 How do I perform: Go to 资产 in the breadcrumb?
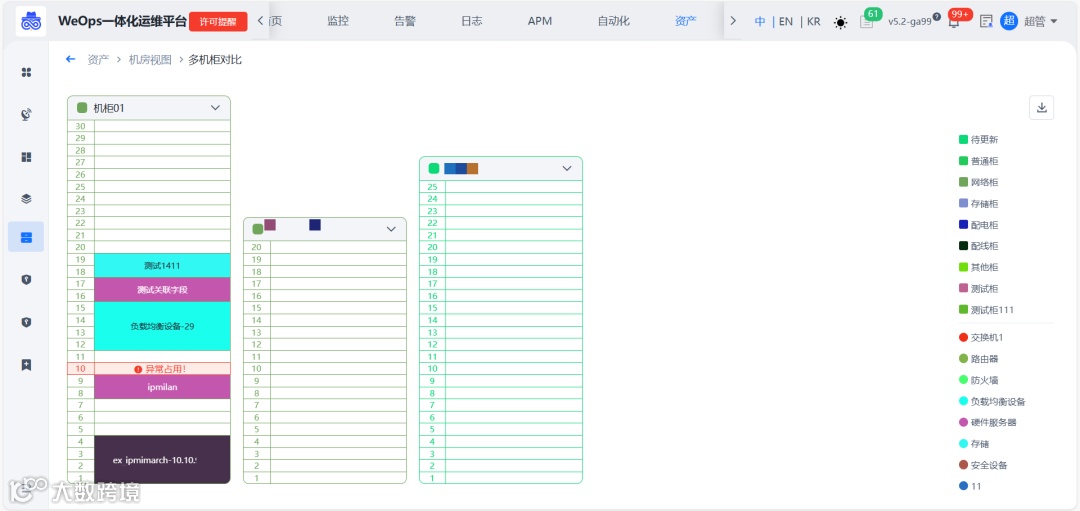[98, 59]
